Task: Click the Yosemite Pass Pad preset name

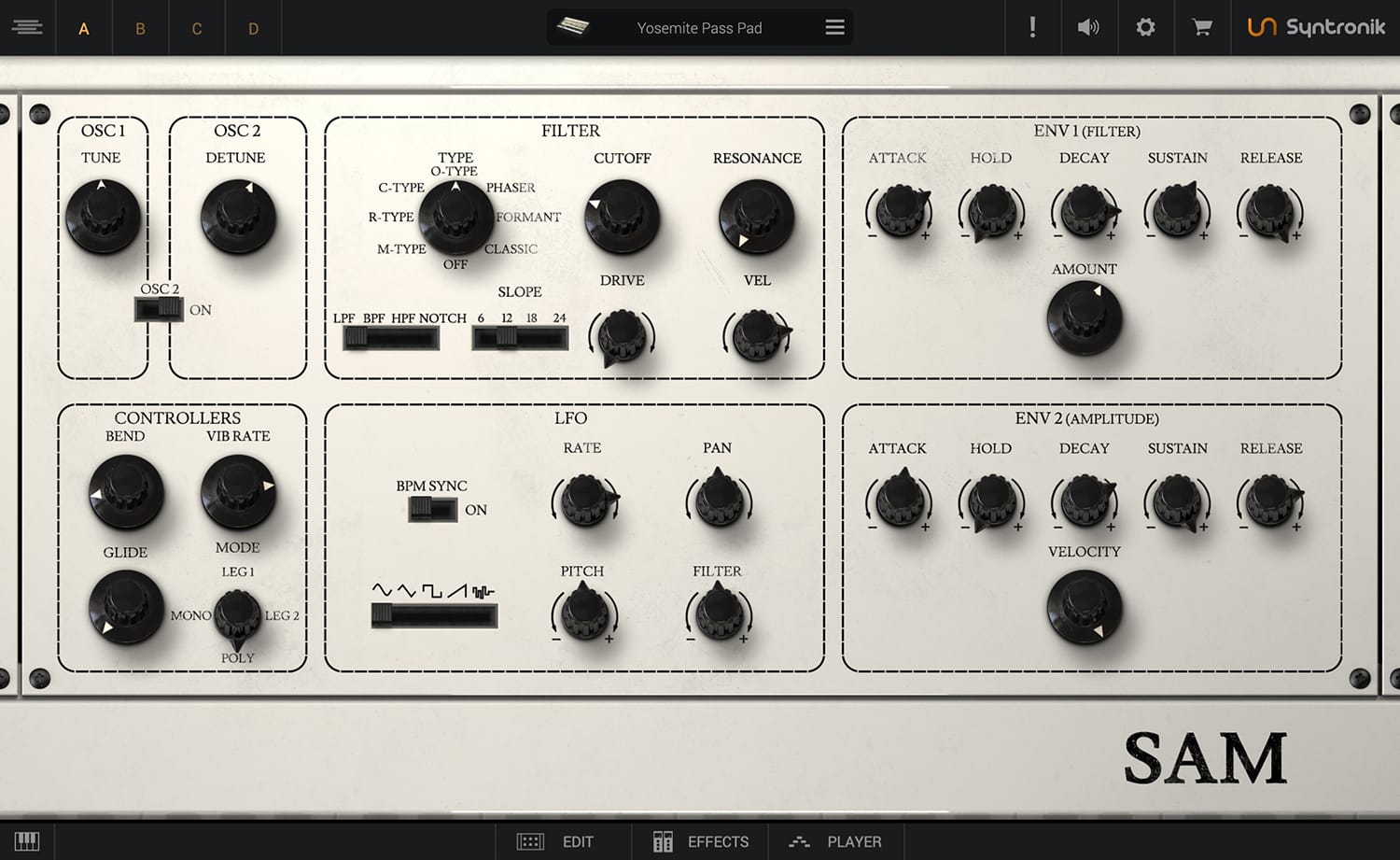Action: coord(699,28)
